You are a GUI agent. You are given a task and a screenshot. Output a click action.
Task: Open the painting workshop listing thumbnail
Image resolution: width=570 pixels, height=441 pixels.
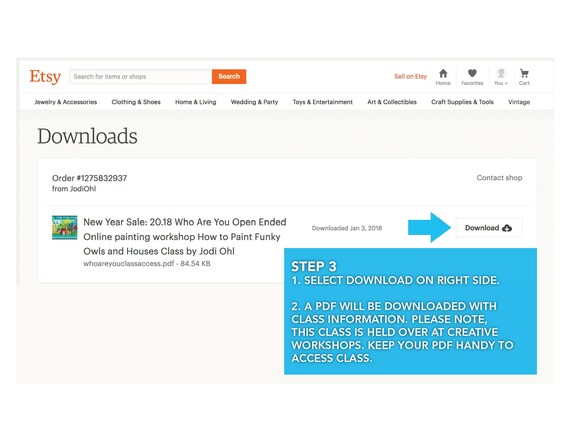click(x=64, y=228)
